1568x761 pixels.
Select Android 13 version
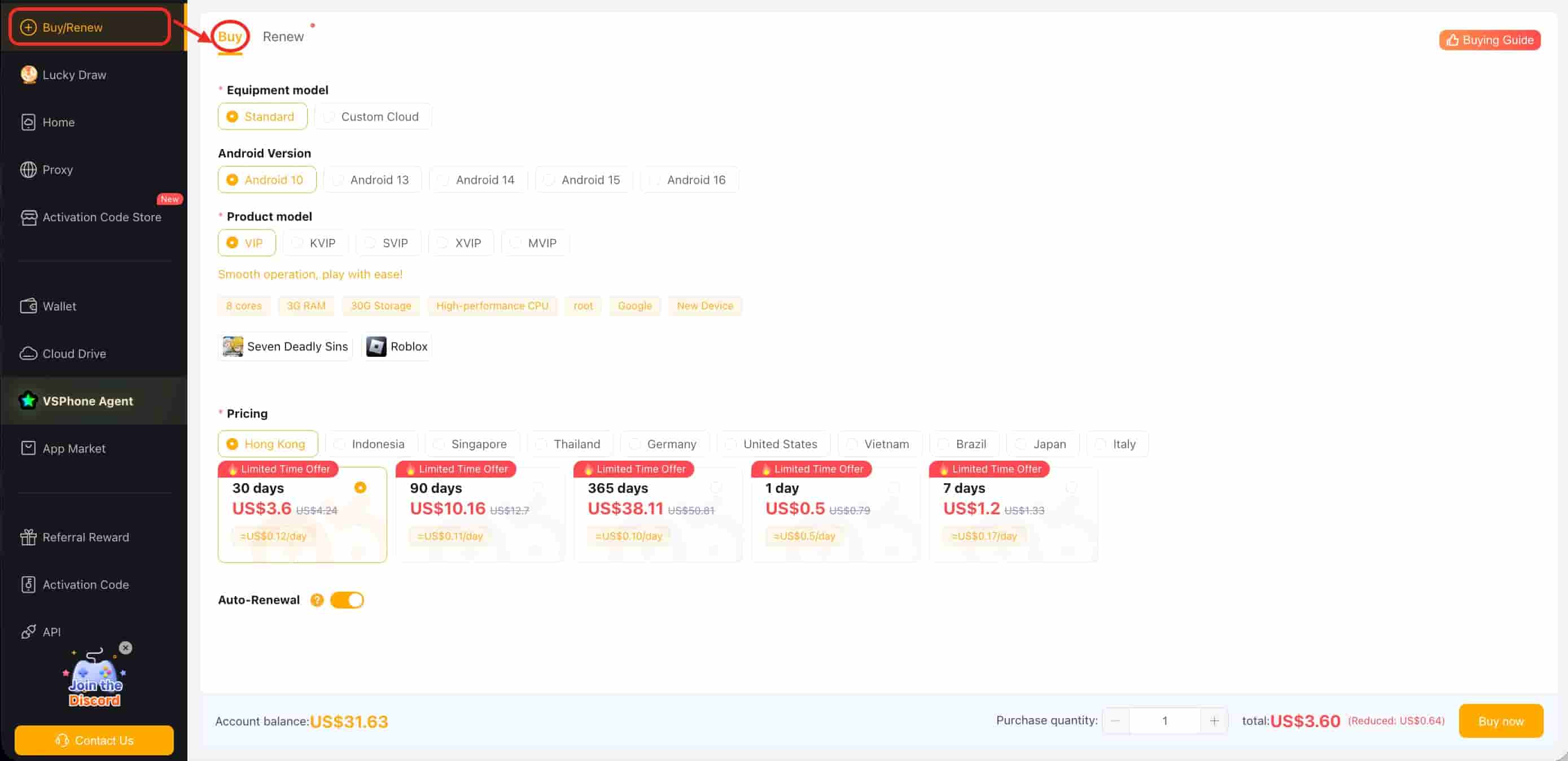coord(372,180)
